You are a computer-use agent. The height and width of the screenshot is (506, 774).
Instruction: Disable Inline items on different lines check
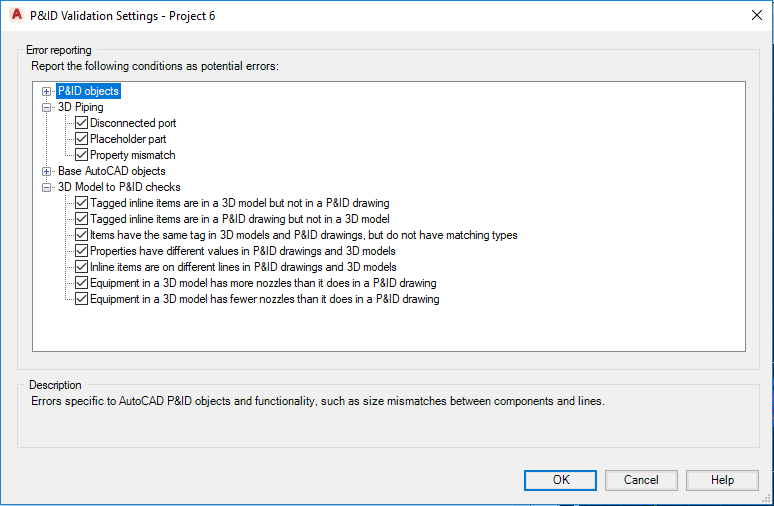pos(82,267)
